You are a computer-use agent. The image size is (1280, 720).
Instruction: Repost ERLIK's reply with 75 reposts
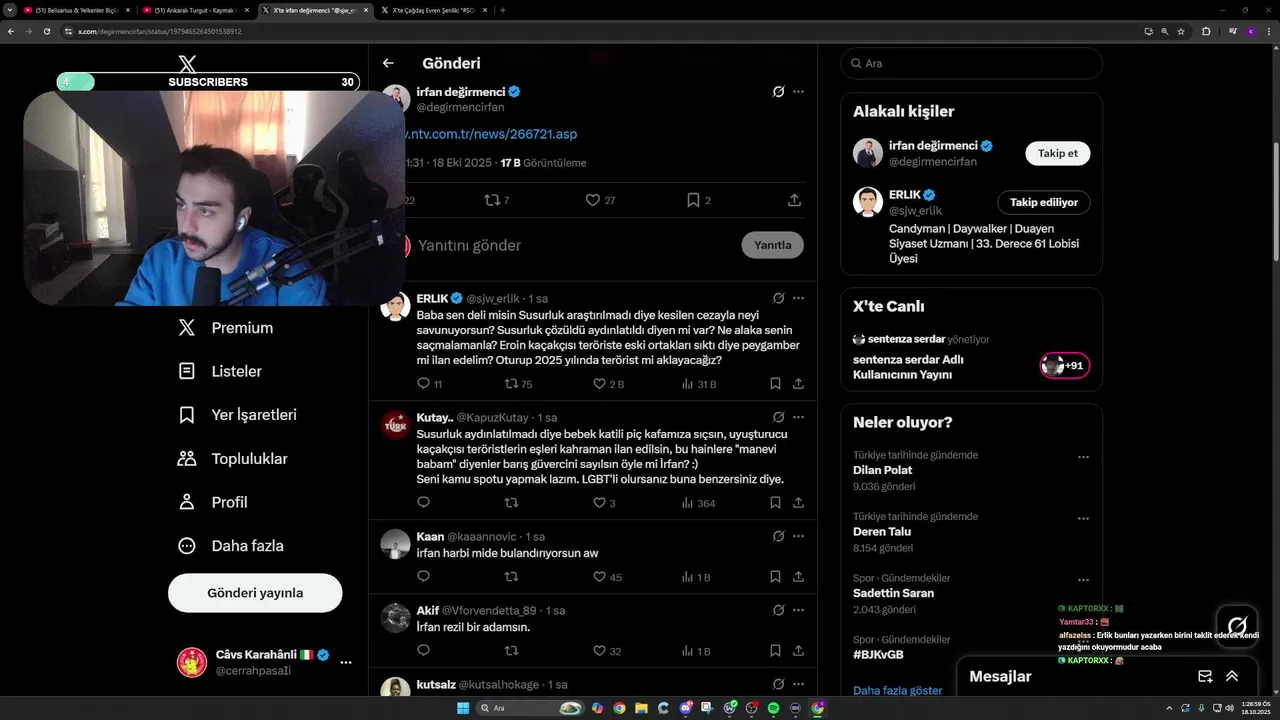click(x=518, y=384)
